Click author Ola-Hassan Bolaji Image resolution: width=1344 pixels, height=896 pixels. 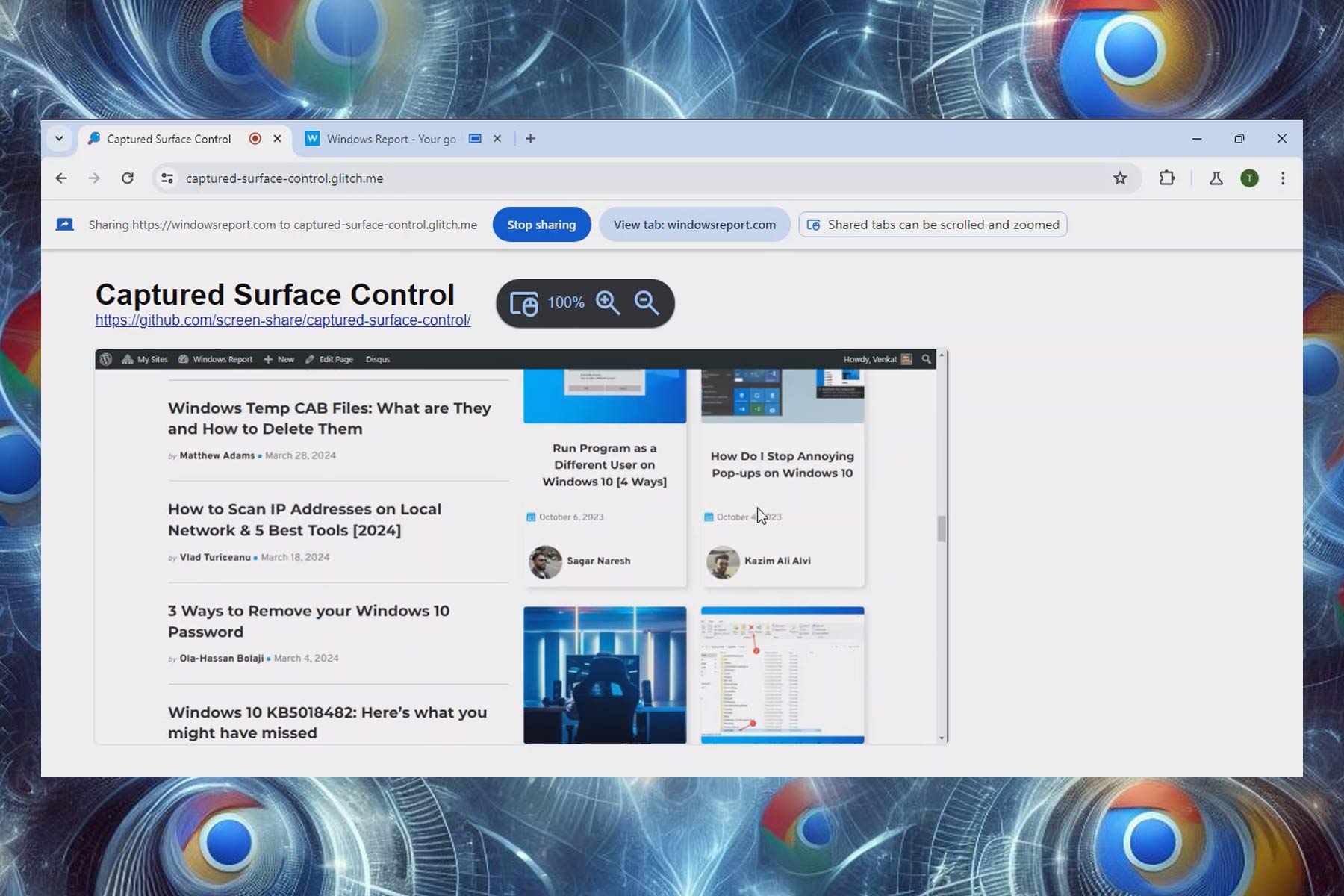(221, 658)
